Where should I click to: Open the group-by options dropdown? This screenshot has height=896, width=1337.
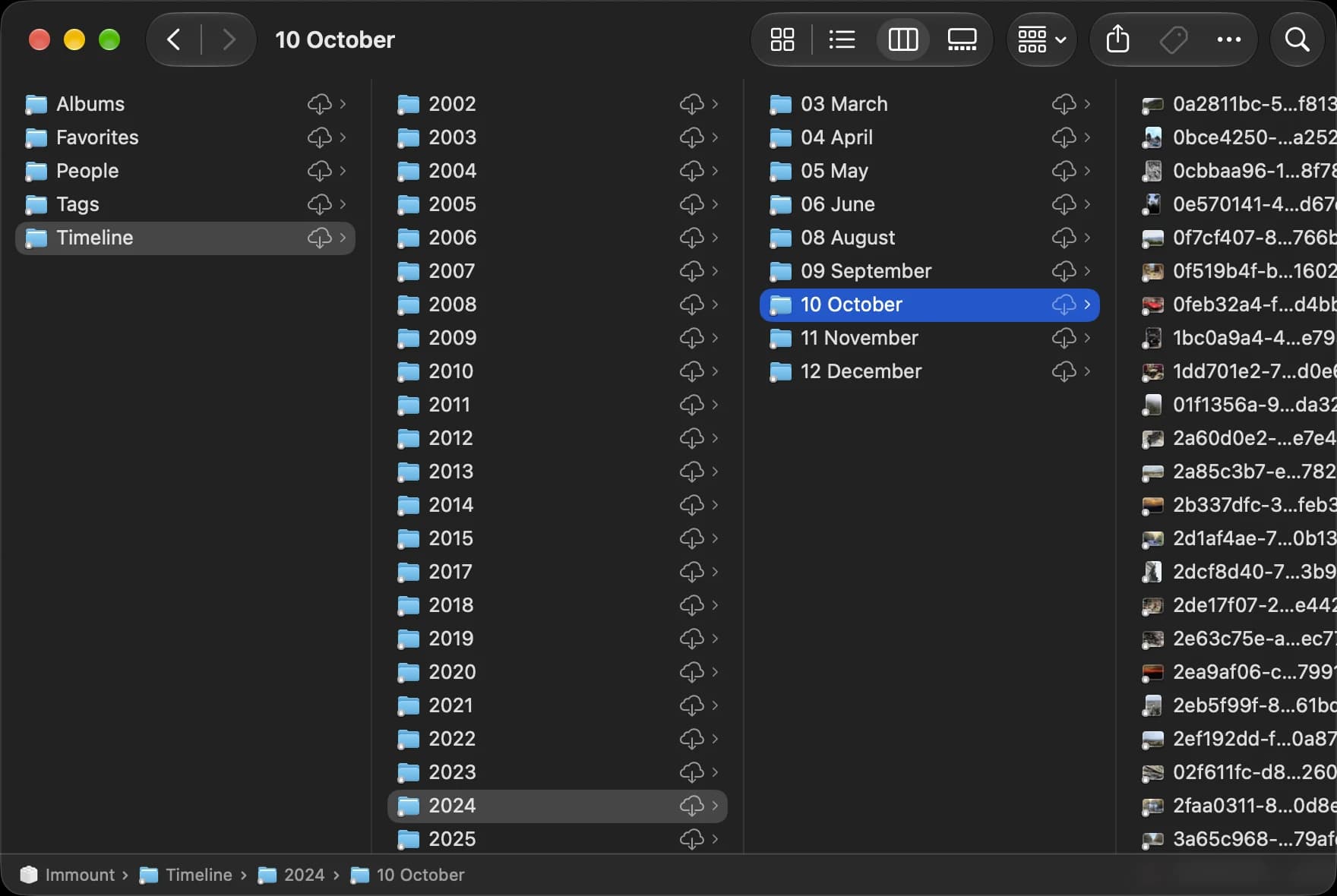[1041, 39]
